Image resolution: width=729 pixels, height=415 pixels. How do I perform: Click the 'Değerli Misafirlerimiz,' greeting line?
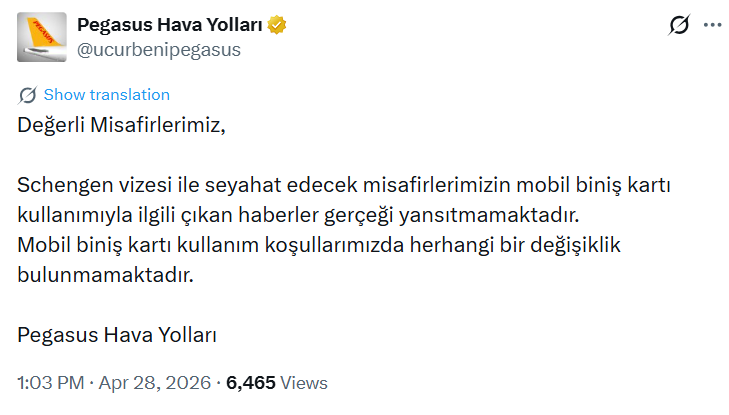click(122, 125)
